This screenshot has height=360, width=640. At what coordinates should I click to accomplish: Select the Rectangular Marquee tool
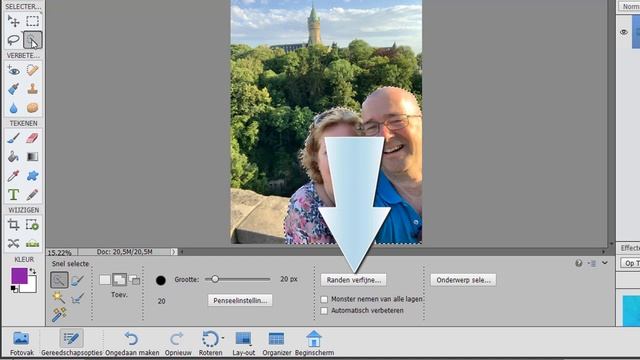(32, 21)
